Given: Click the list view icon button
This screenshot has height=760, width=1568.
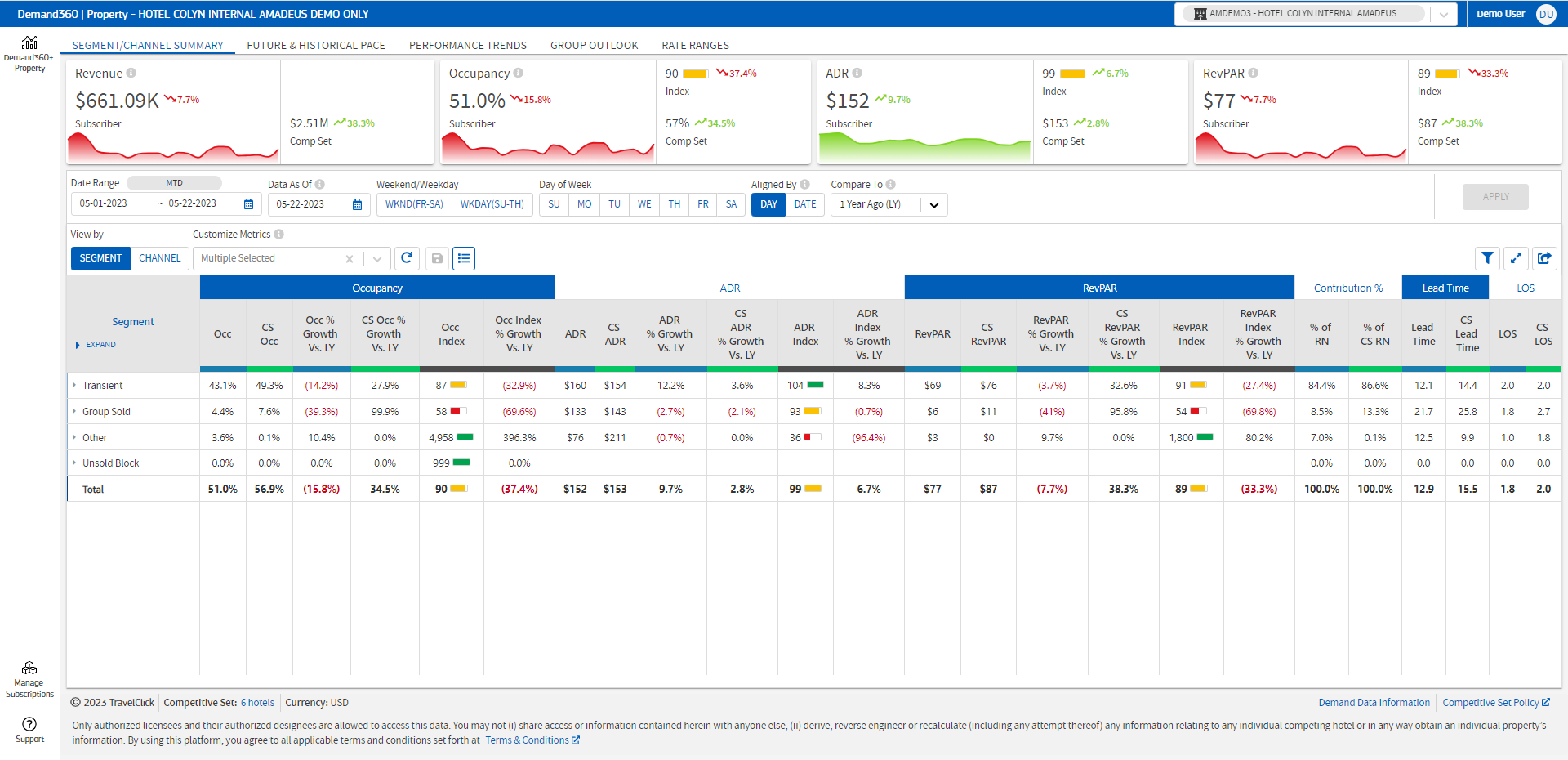Looking at the screenshot, I should pyautogui.click(x=464, y=258).
